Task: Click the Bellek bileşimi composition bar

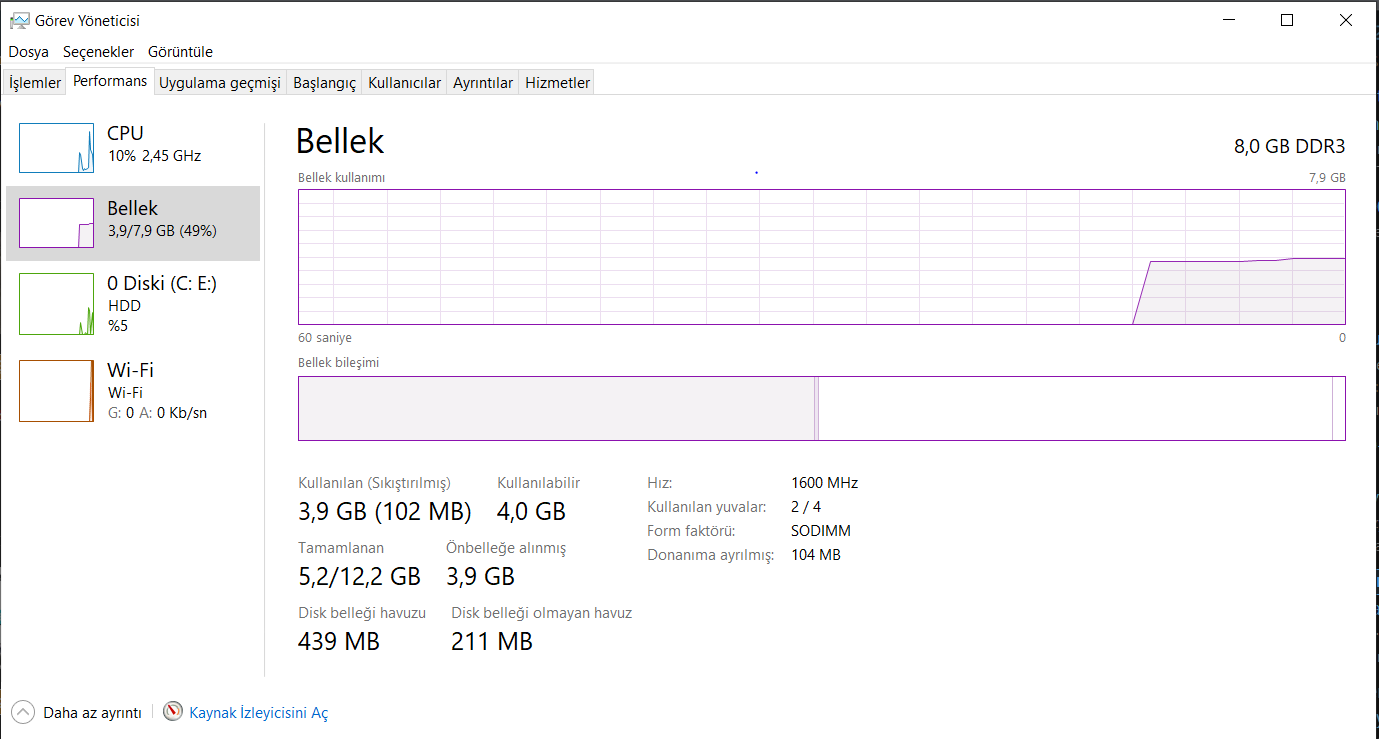Action: point(821,408)
